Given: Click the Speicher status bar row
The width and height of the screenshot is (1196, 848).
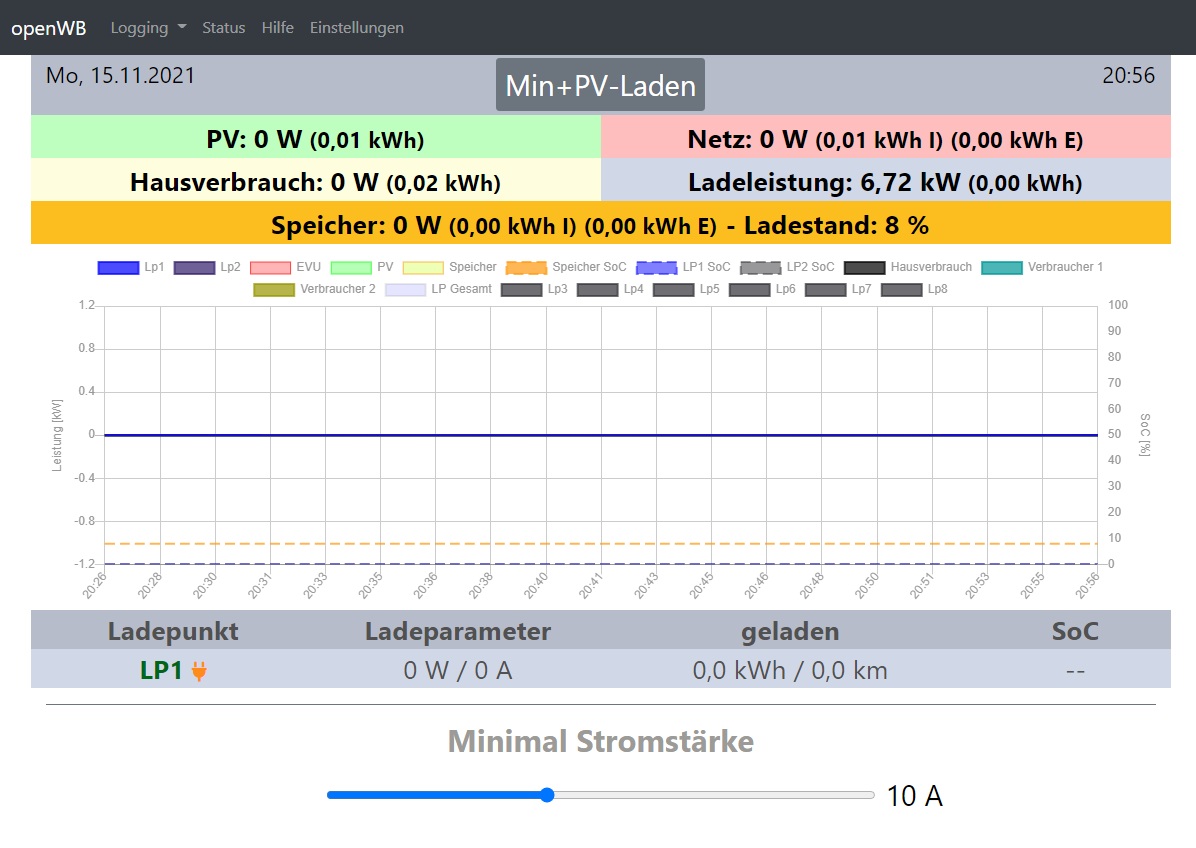Looking at the screenshot, I should pyautogui.click(x=600, y=223).
